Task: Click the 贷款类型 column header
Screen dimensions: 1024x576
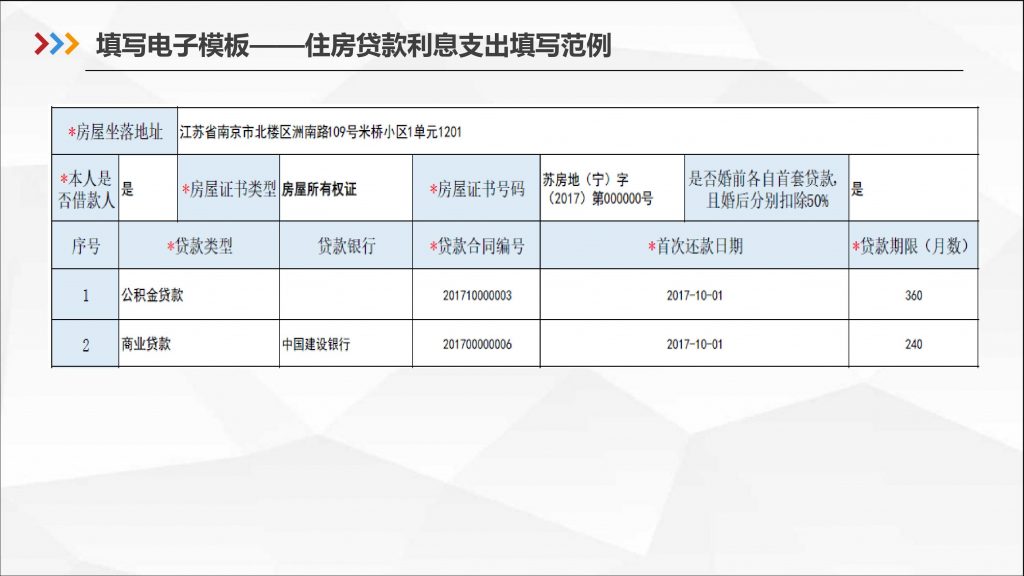Action: tap(199, 246)
